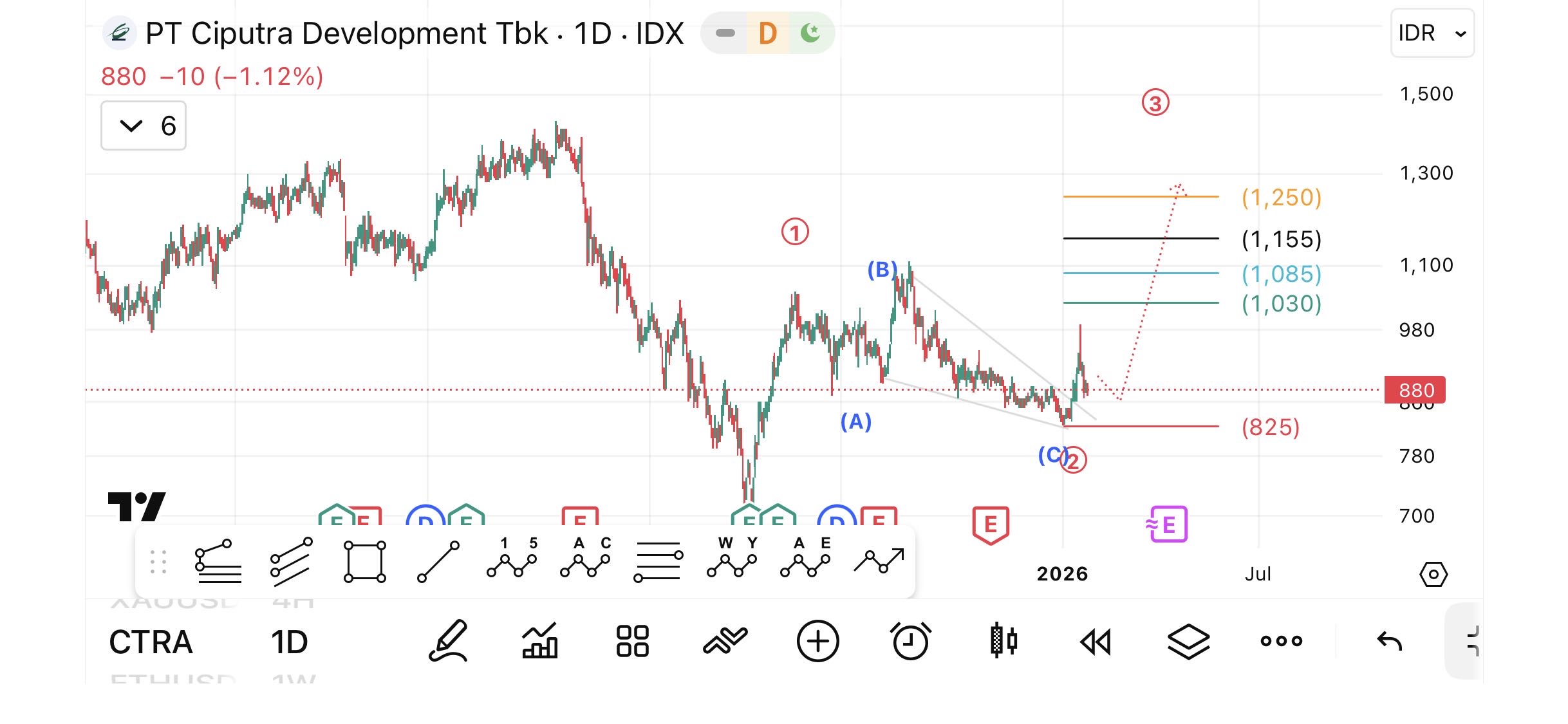1568x724 pixels.
Task: Select the parallel channel drawing tool
Action: click(291, 562)
